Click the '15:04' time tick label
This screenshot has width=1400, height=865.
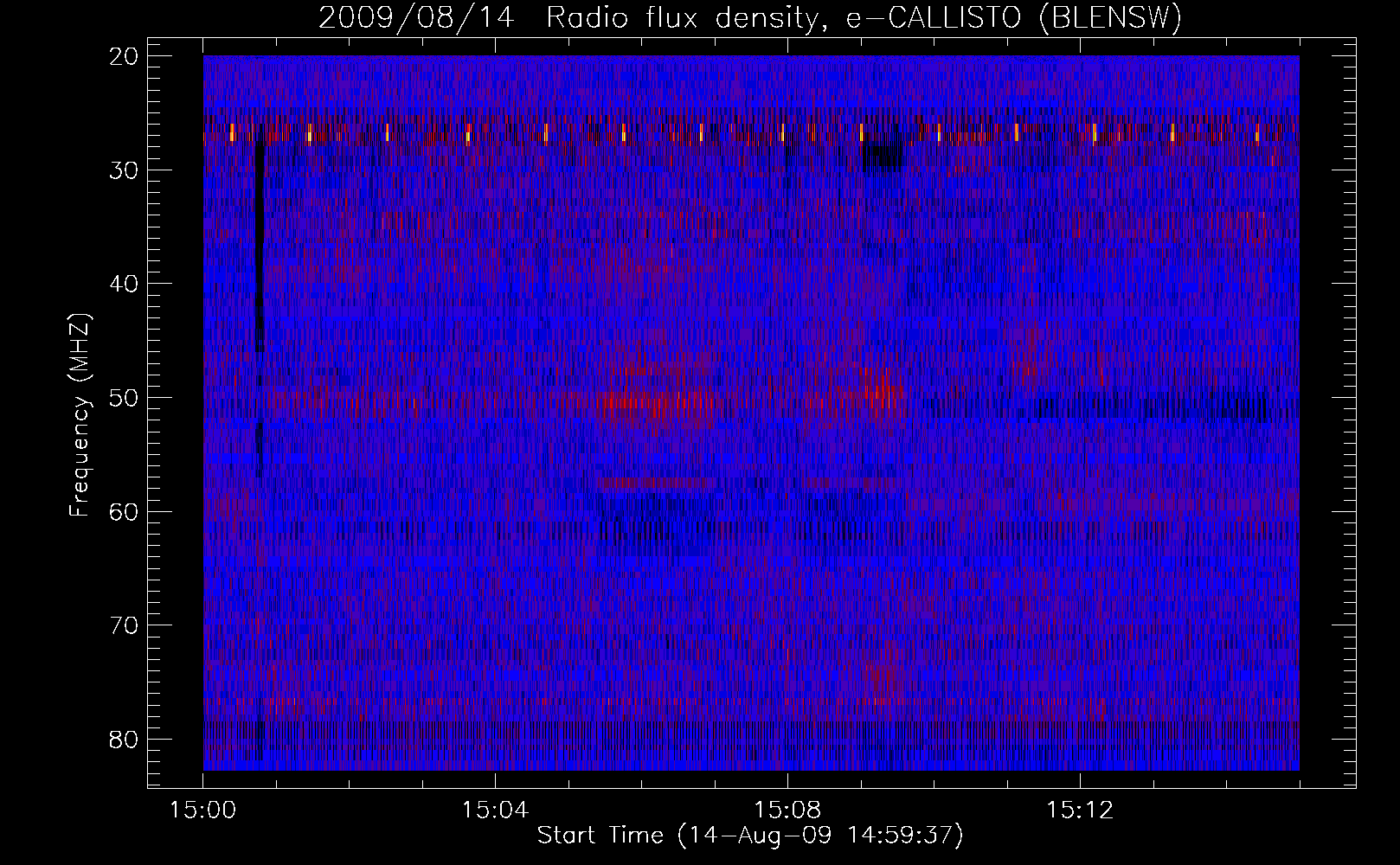point(495,811)
